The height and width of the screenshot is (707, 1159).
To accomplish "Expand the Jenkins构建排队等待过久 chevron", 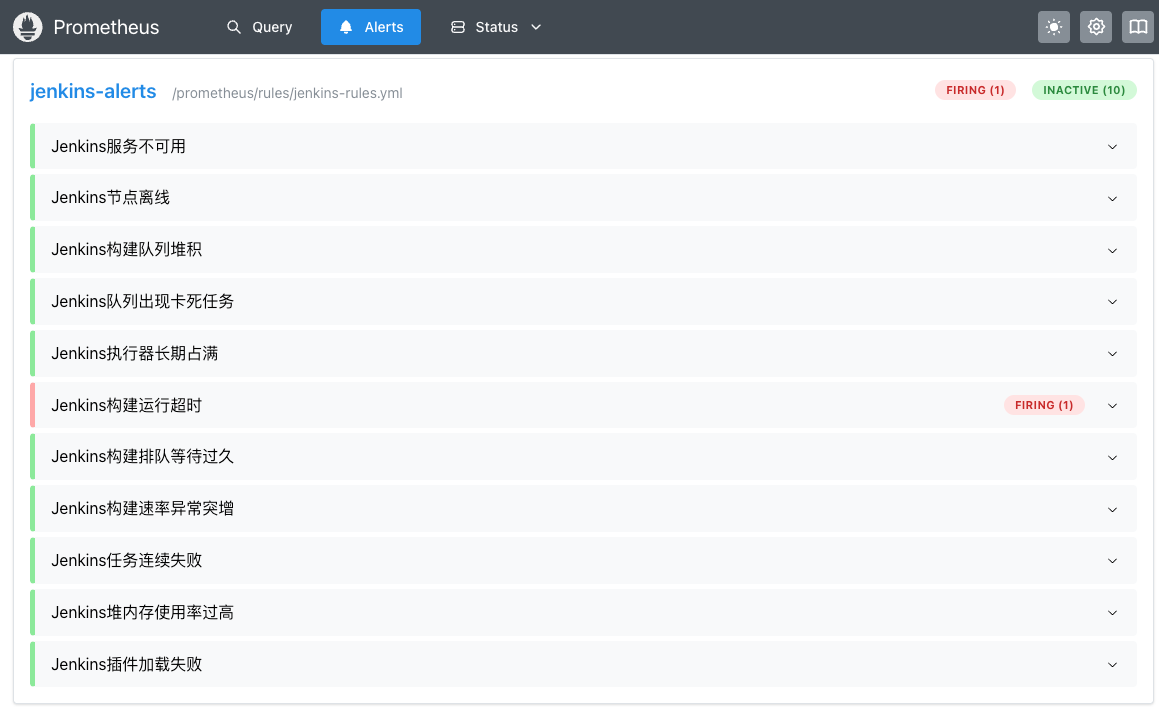I will click(1112, 458).
